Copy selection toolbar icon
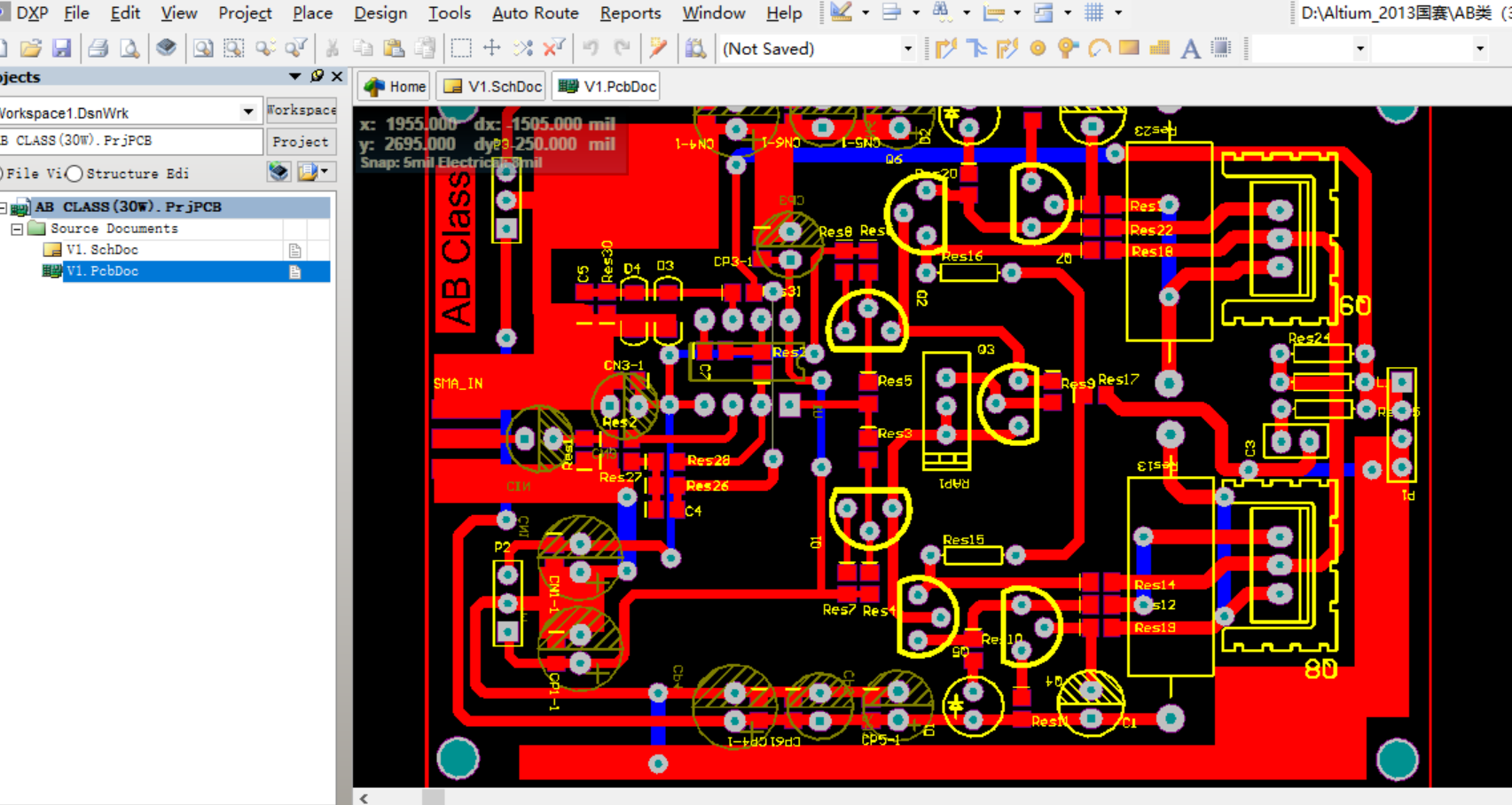Screen dimensions: 1512x805 click(x=363, y=48)
